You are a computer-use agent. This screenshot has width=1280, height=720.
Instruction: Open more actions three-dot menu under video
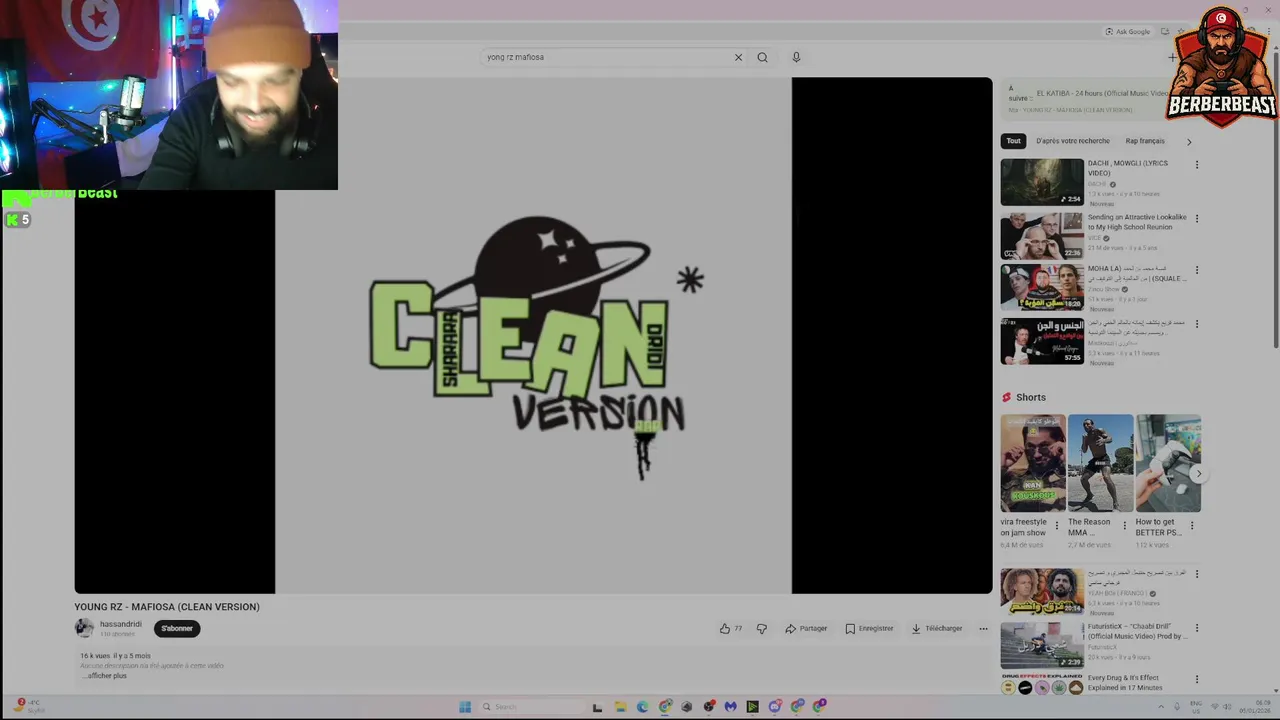(x=983, y=628)
